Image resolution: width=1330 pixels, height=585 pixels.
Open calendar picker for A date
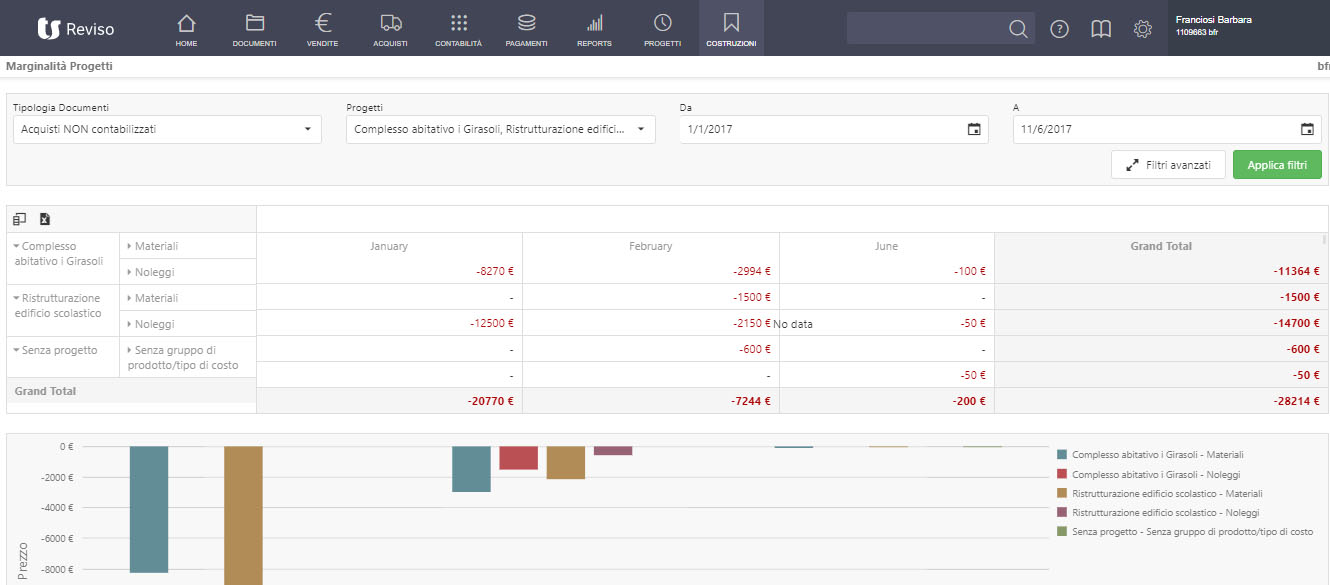click(1307, 129)
